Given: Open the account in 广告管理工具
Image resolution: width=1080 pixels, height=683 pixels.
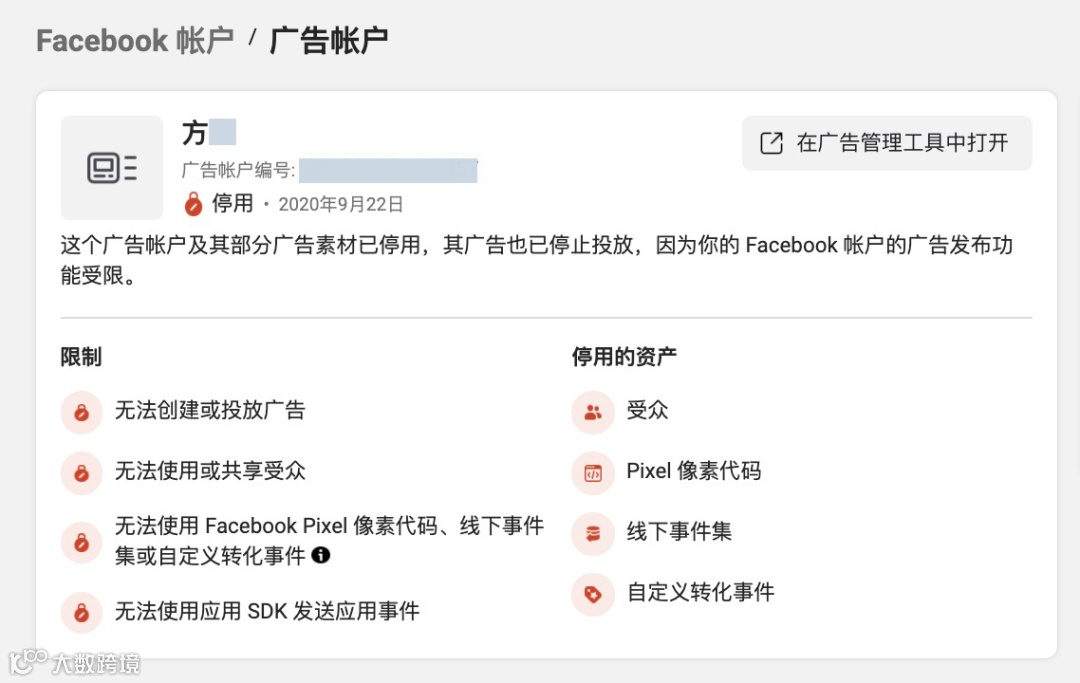Looking at the screenshot, I should [886, 143].
